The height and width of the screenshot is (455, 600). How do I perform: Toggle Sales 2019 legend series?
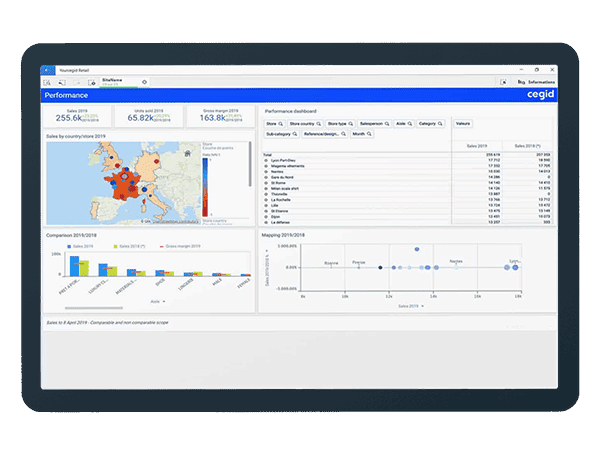80,244
